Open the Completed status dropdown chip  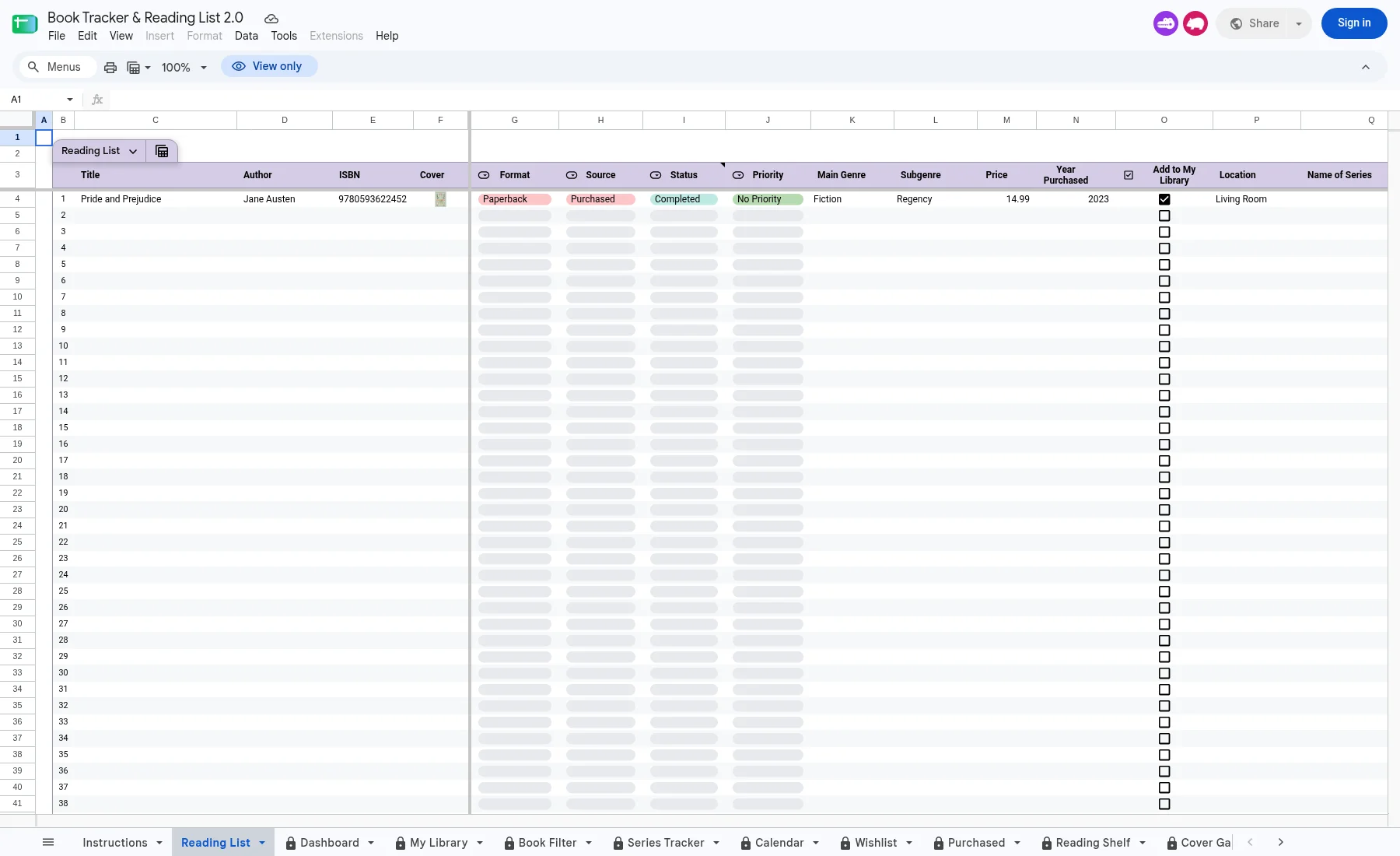pos(684,199)
